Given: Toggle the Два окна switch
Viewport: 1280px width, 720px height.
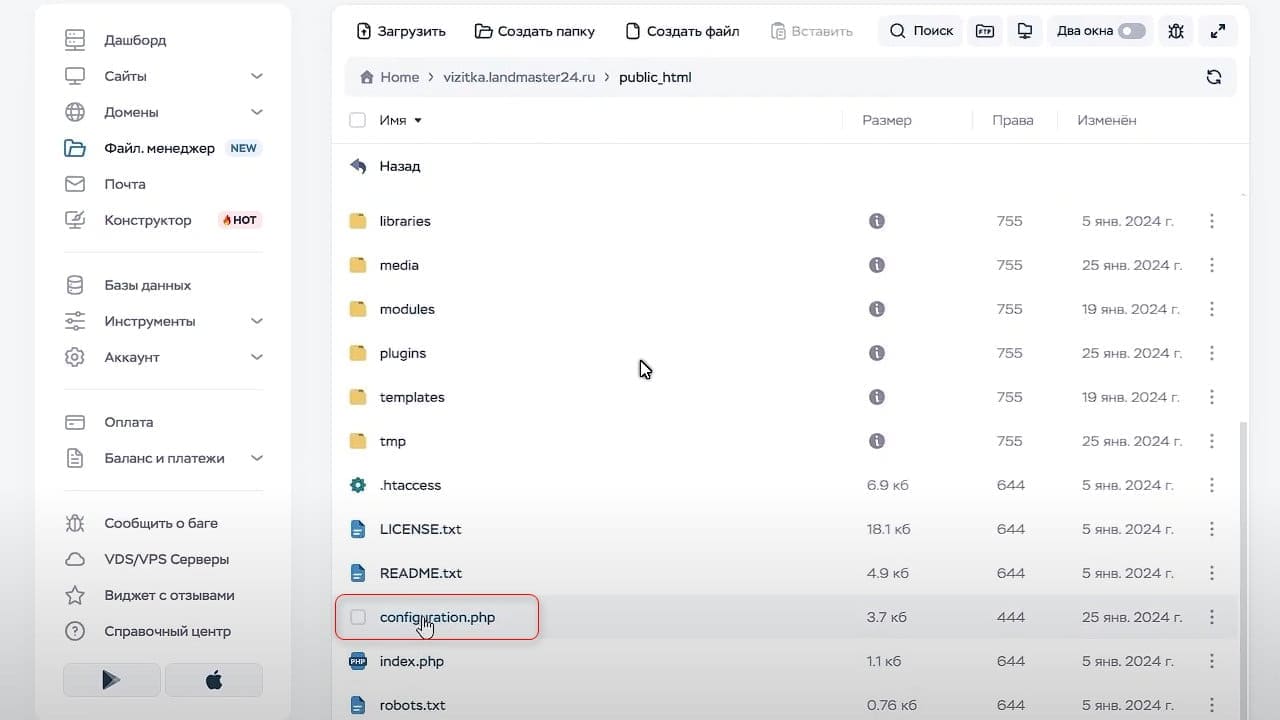Looking at the screenshot, I should (1132, 31).
